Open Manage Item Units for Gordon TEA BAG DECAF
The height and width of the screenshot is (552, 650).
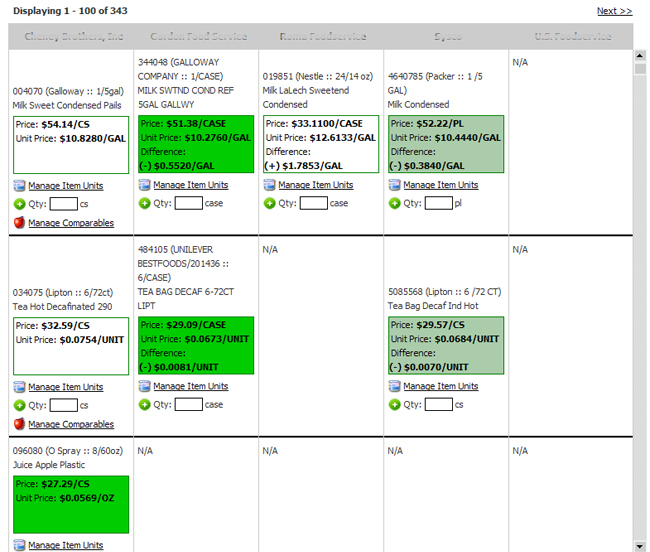tap(191, 386)
